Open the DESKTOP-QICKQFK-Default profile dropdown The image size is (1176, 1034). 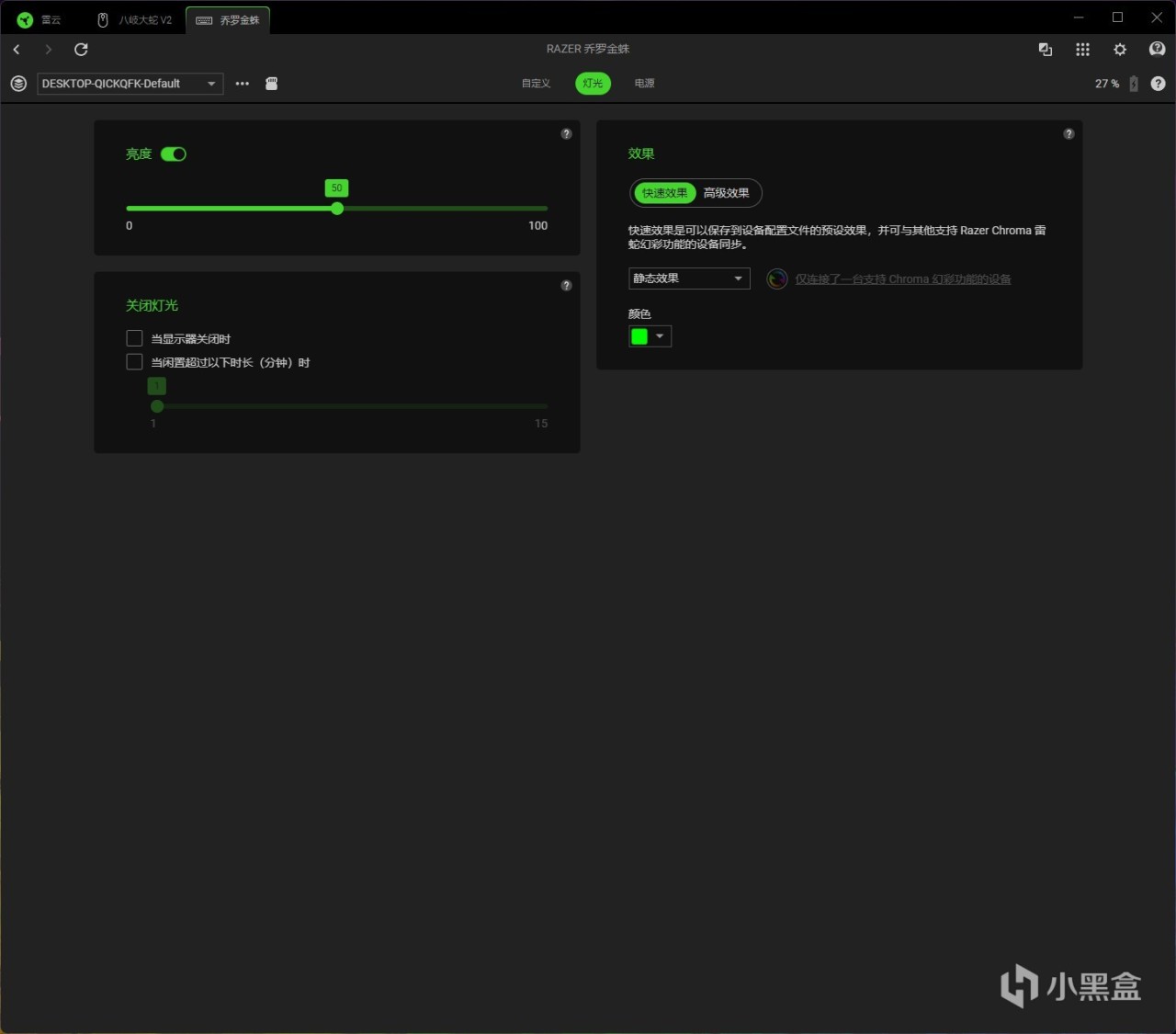pyautogui.click(x=130, y=84)
